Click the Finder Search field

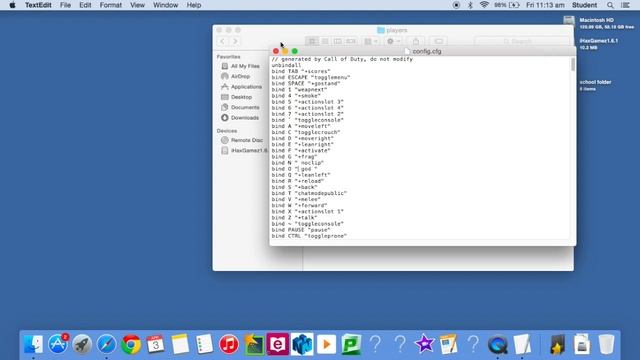coord(522,41)
